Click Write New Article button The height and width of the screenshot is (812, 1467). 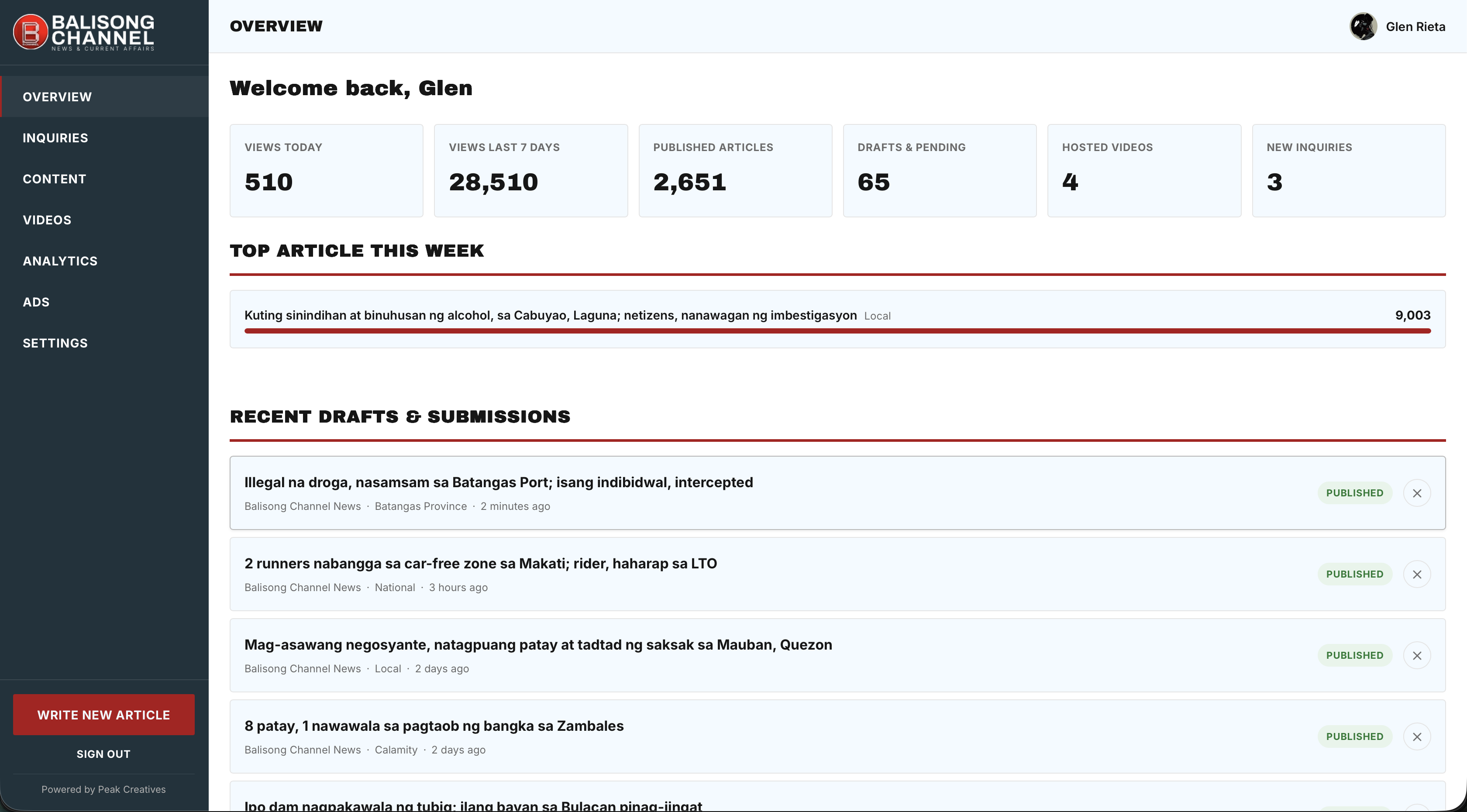coord(103,715)
